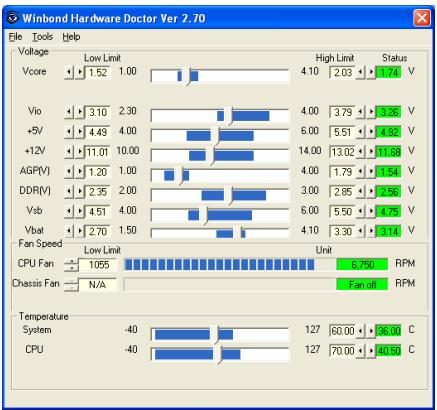Screen dimensions: 437x410
Task: Click Vcore high limit field 2.03
Action: [343, 72]
